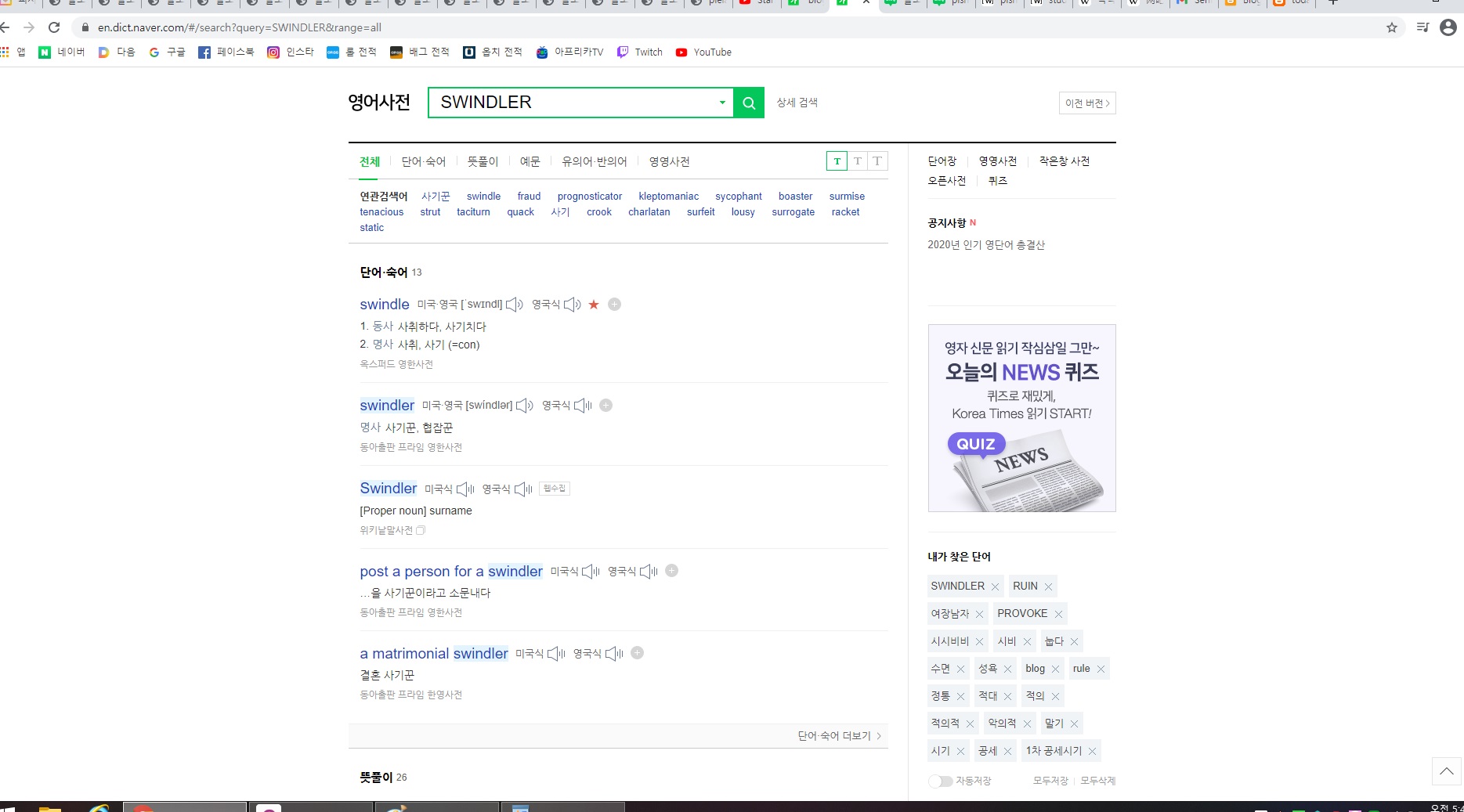Add 'a matrimonial swindler' to wordbook
The height and width of the screenshot is (812, 1464).
638,653
